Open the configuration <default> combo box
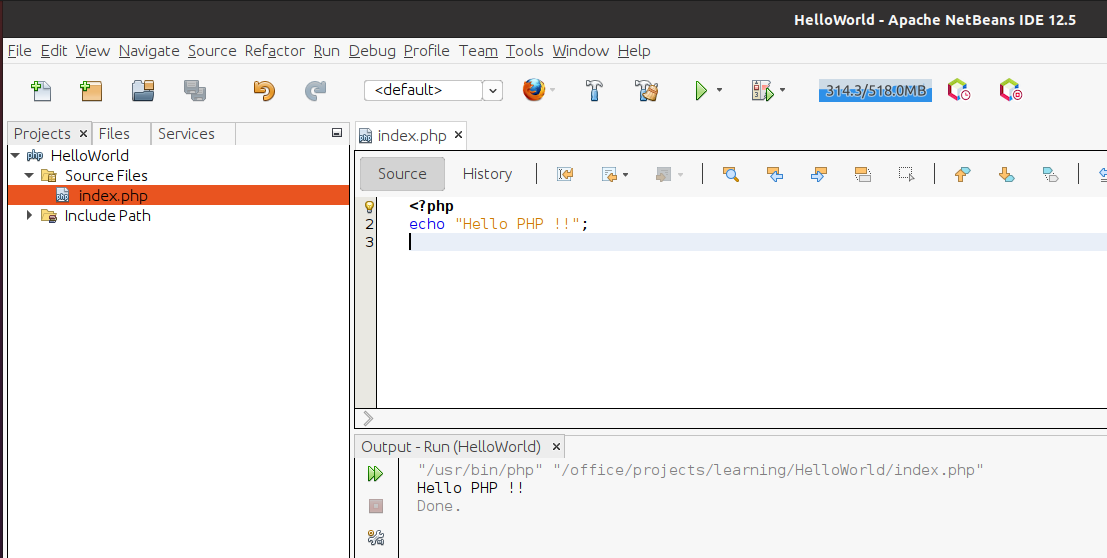Image resolution: width=1107 pixels, height=558 pixels. (x=433, y=90)
